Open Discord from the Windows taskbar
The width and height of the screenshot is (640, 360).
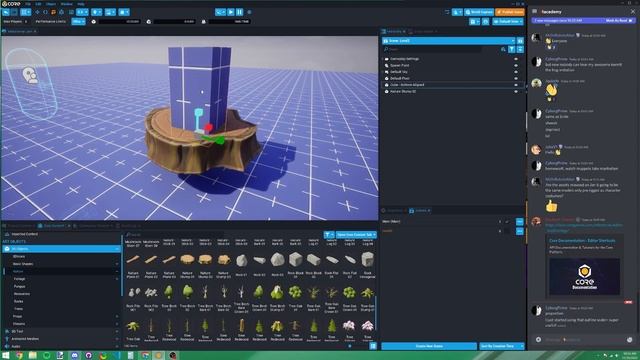coord(75,356)
